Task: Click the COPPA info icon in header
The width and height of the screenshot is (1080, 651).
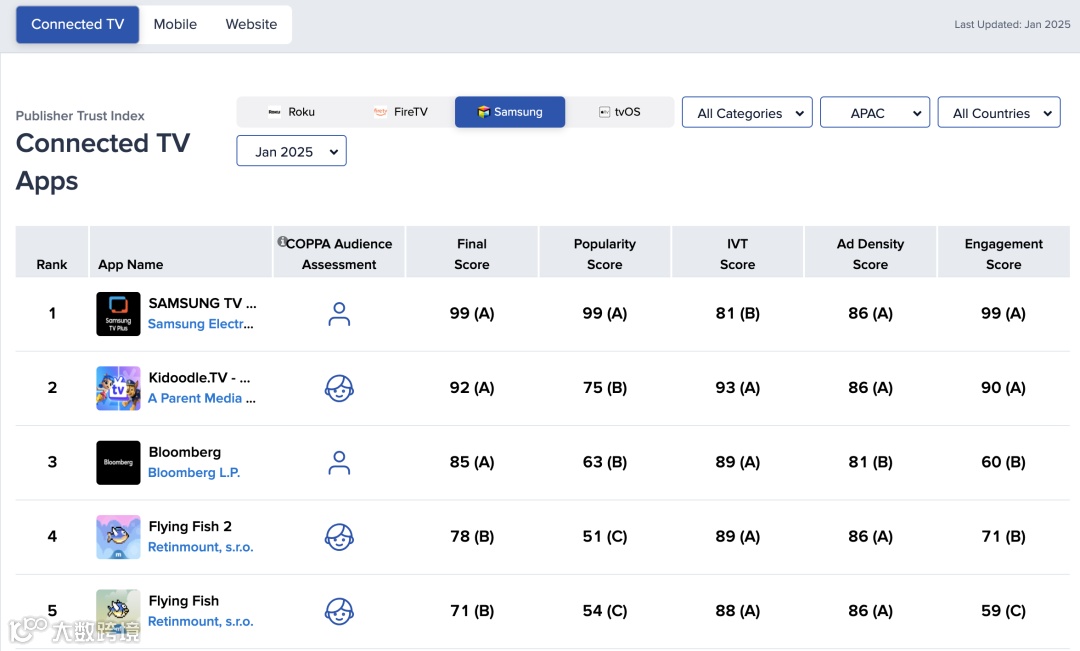Action: tap(282, 242)
